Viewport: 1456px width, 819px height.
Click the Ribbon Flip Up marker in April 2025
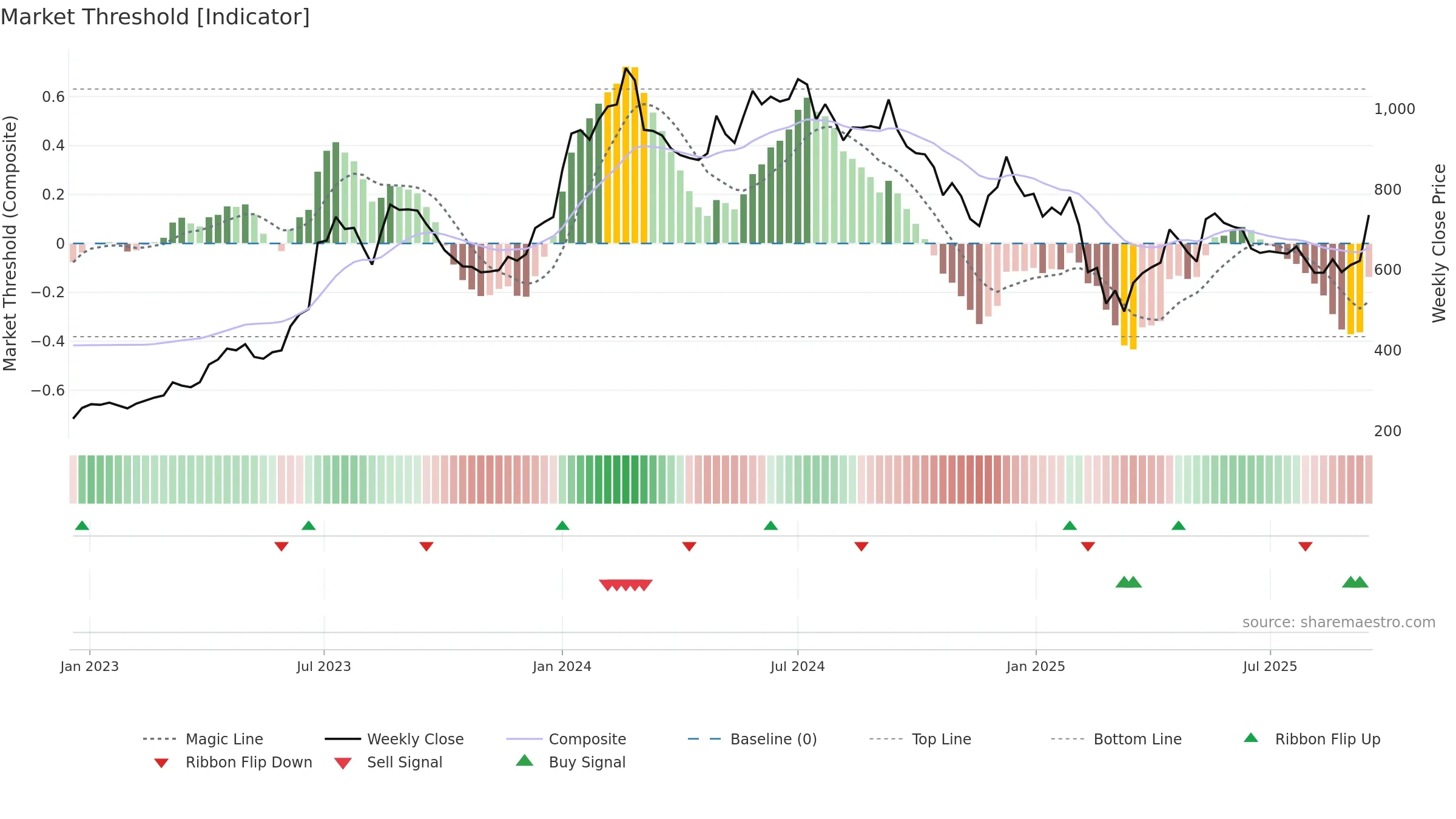tap(1178, 525)
